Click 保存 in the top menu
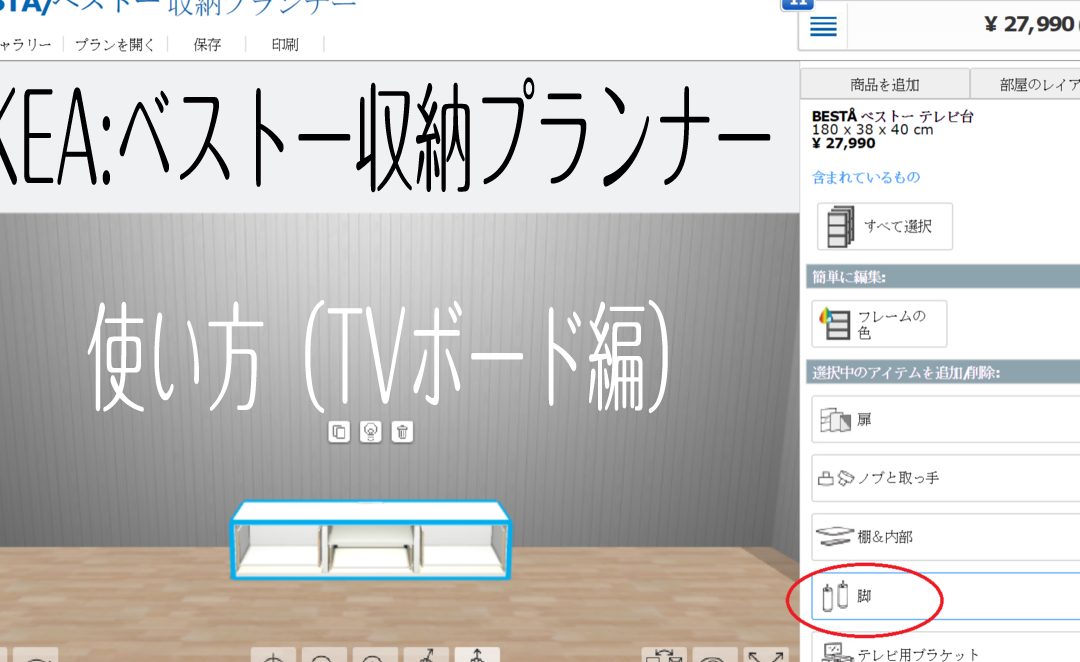Image resolution: width=1080 pixels, height=662 pixels. [207, 45]
